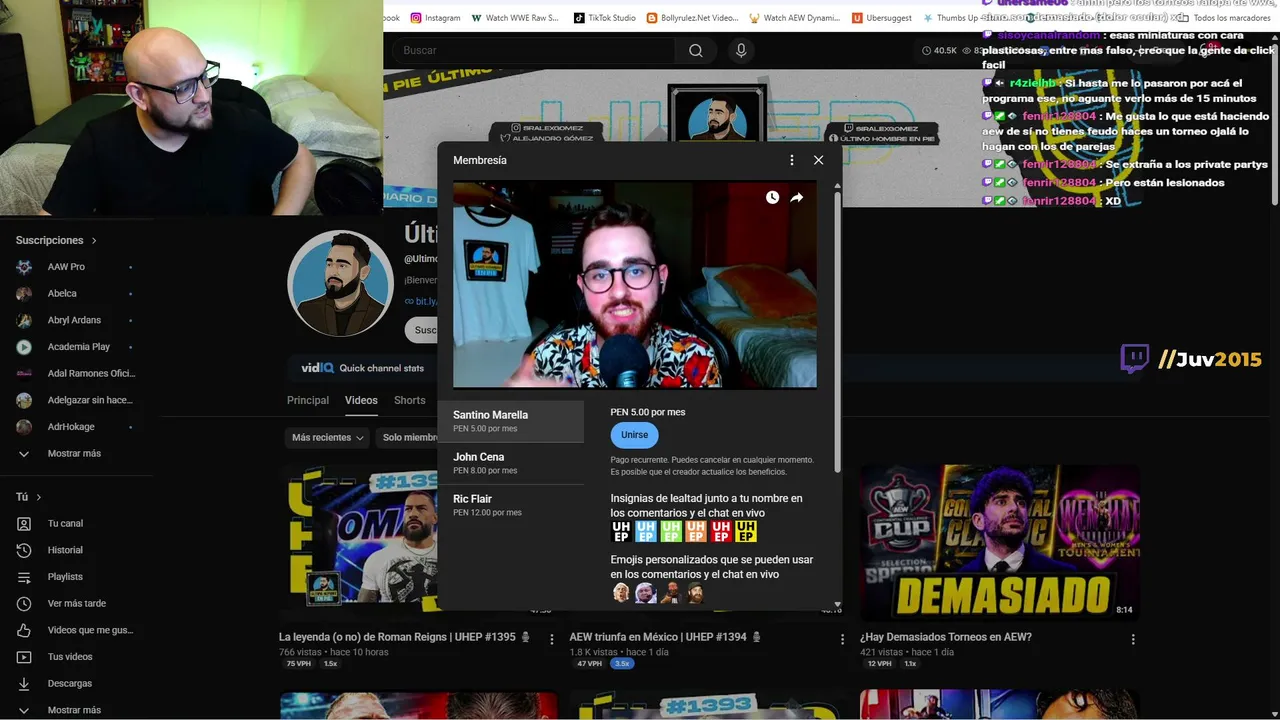Click the channel avatar of Último Hombre en Pie
Viewport: 1280px width, 720px height.
(x=339, y=284)
